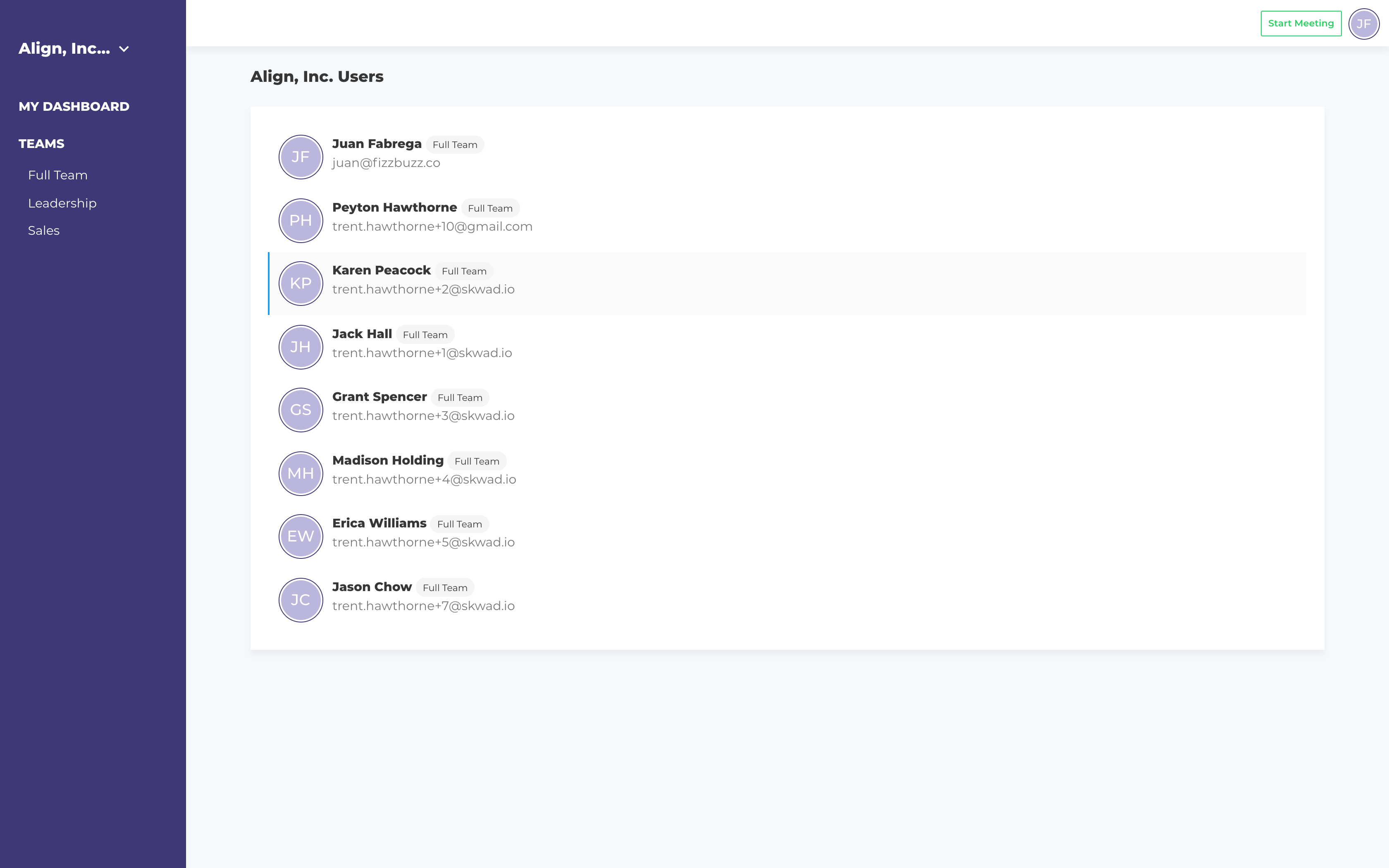Screen dimensions: 1389x868
Task: Click Jack Hall's JH avatar
Action: 300,347
